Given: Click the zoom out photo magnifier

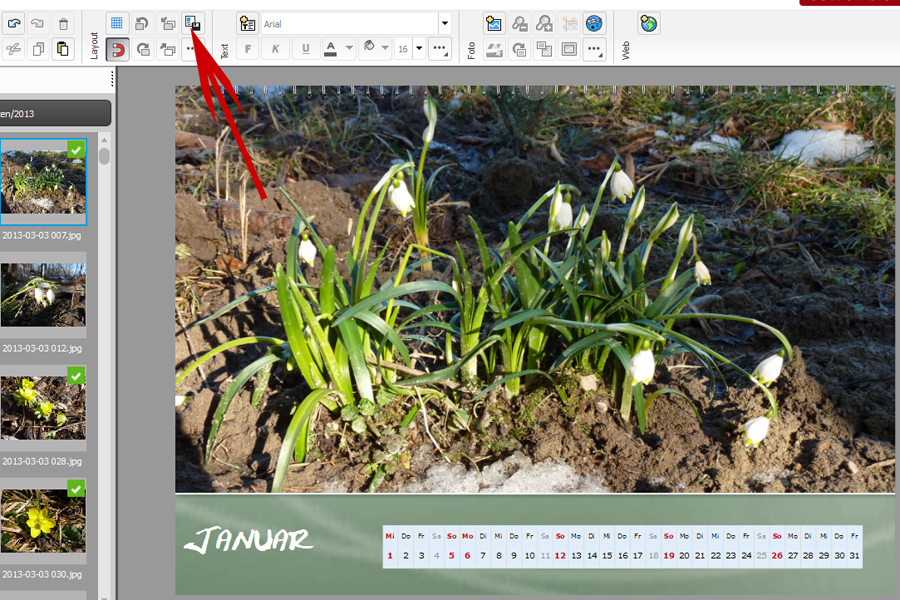Looking at the screenshot, I should [519, 24].
